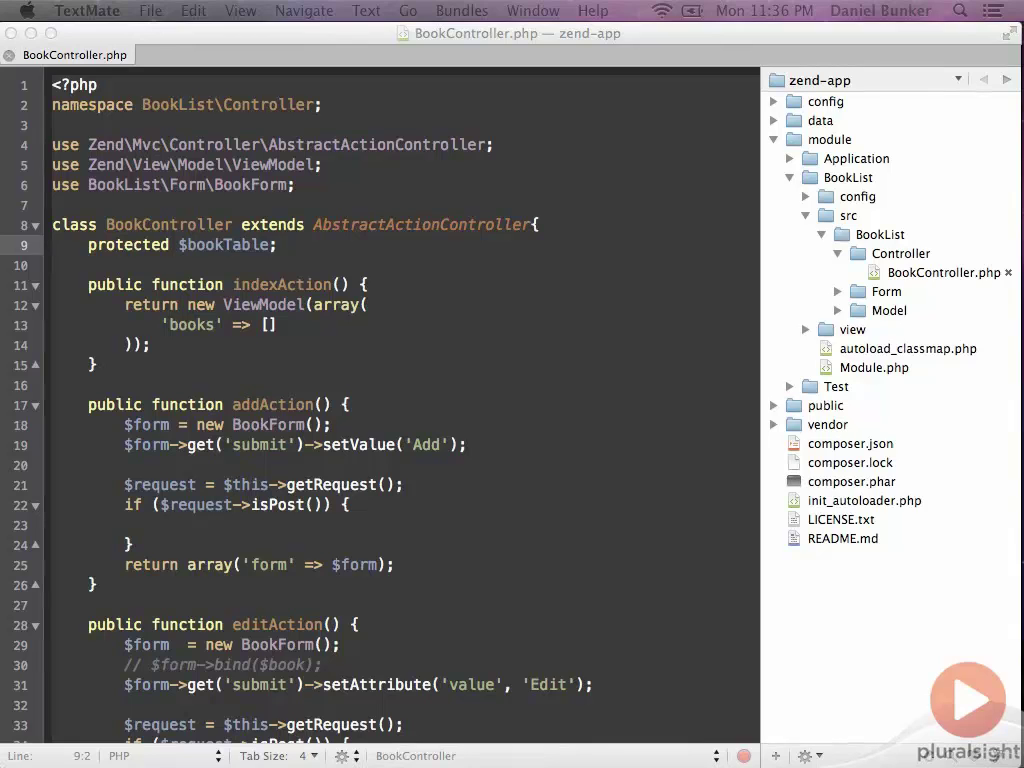Open the zend-app folder dropdown
Screen dimensions: 1024x768
tap(958, 79)
